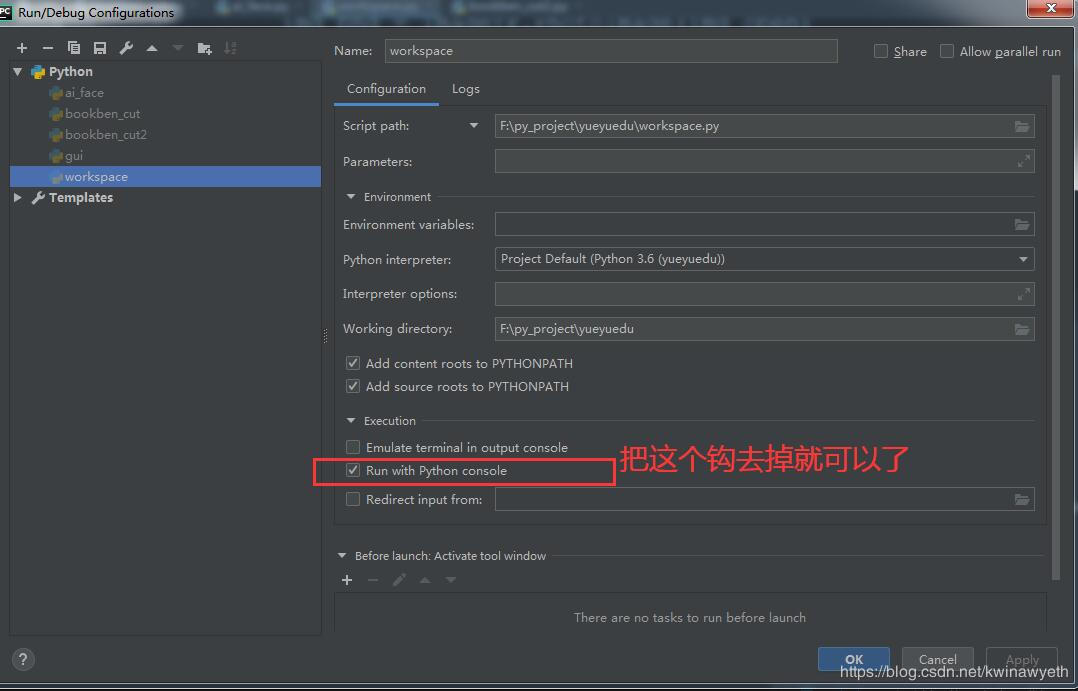
Task: Expand the Templates tree node
Action: coord(18,197)
